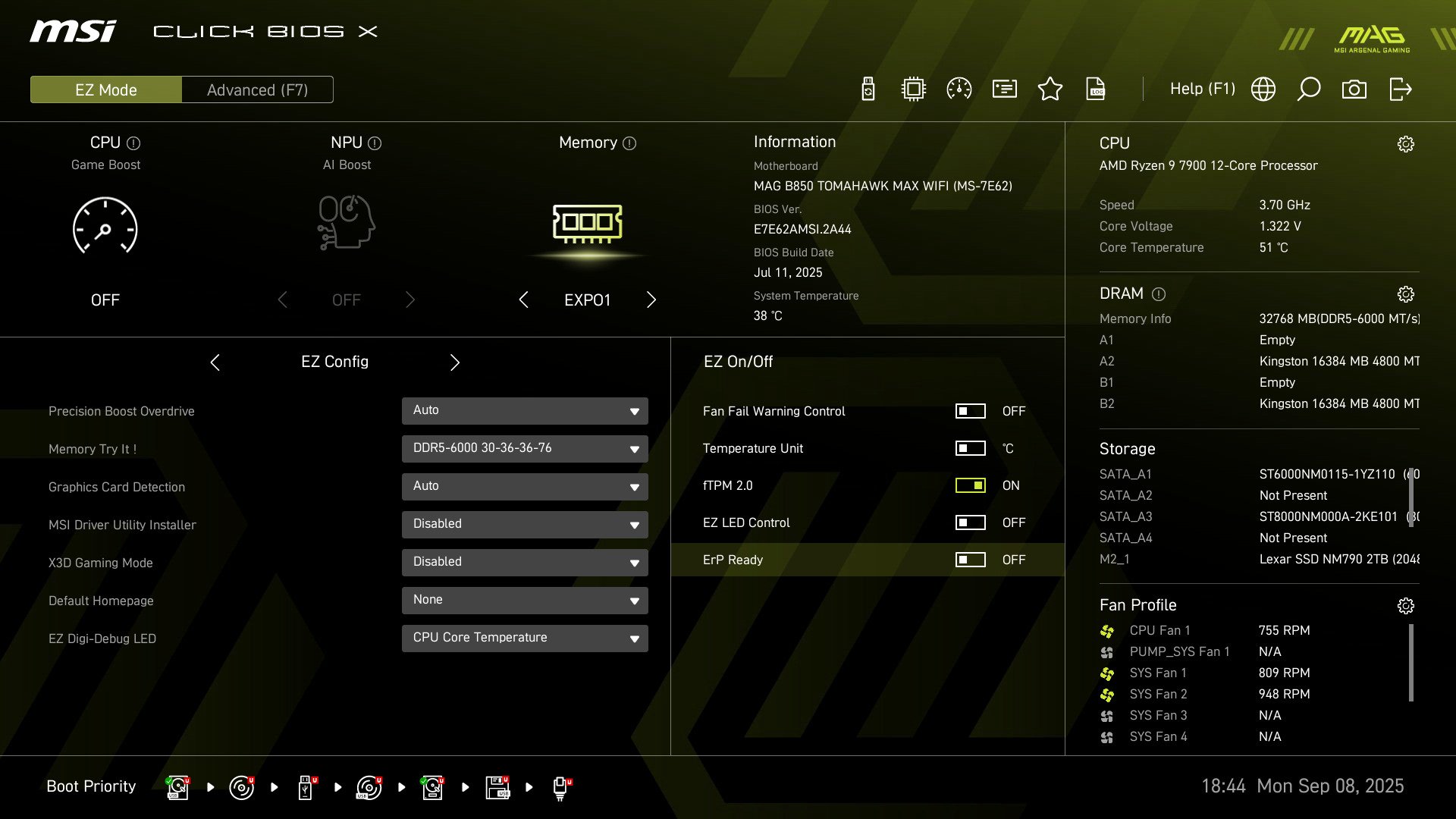Click the Storage list scrollbar
The height and width of the screenshot is (819, 1456).
(x=1410, y=497)
